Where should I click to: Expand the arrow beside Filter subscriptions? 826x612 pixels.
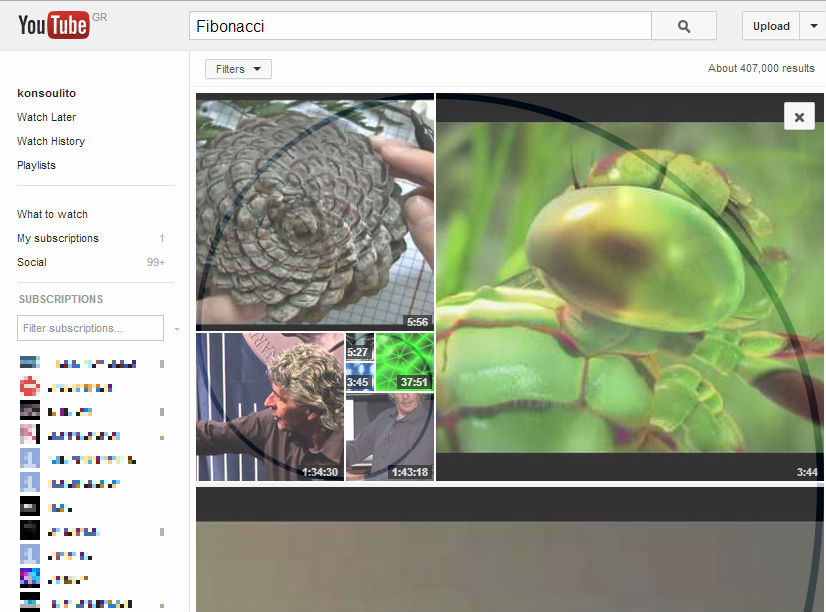click(176, 329)
